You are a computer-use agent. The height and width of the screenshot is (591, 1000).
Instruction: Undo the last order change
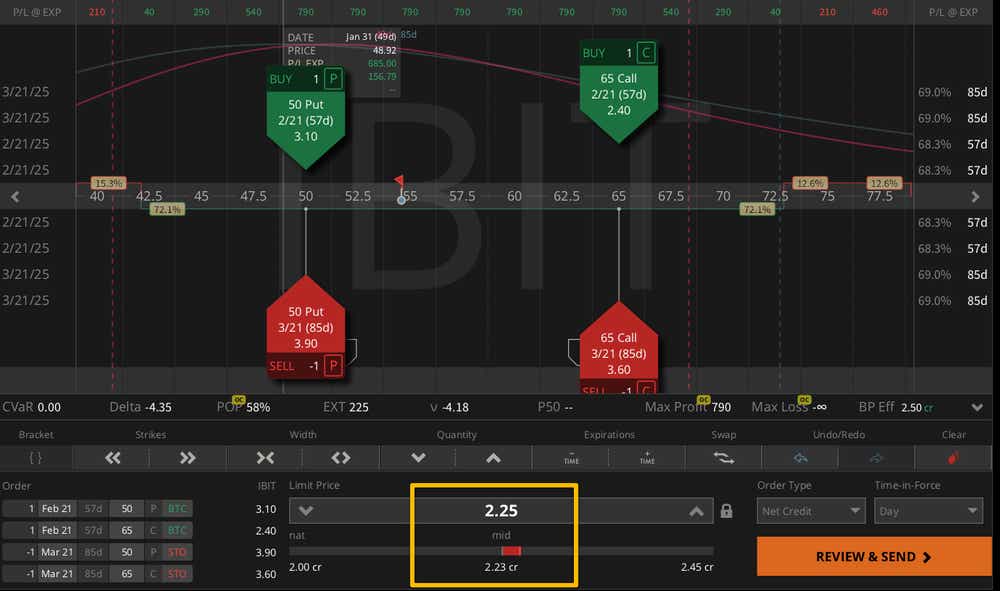800,458
